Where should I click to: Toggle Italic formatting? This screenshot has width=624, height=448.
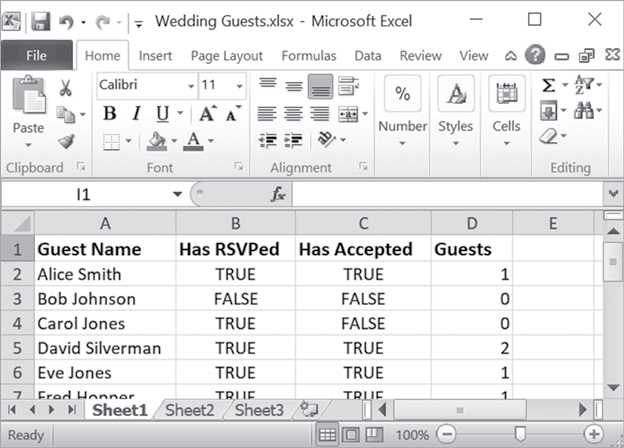136,113
